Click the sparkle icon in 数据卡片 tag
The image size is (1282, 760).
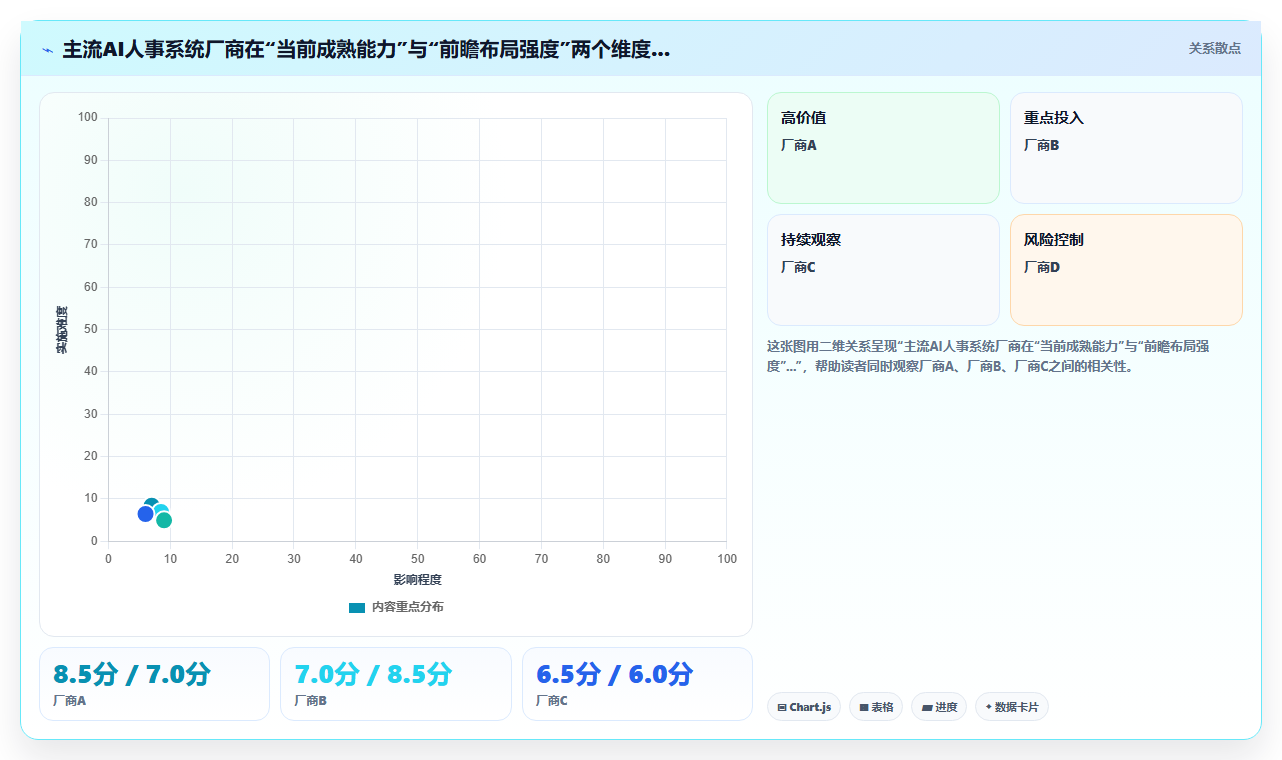(x=989, y=706)
